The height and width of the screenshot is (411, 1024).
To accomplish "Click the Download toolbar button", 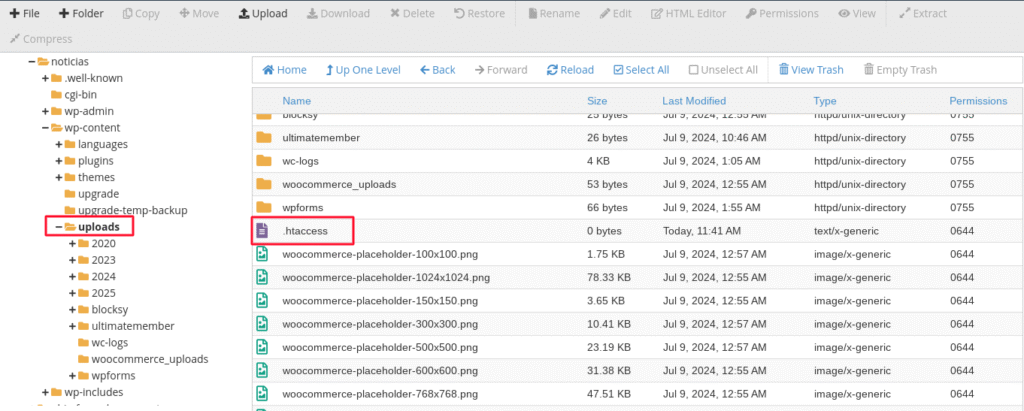I will (338, 13).
